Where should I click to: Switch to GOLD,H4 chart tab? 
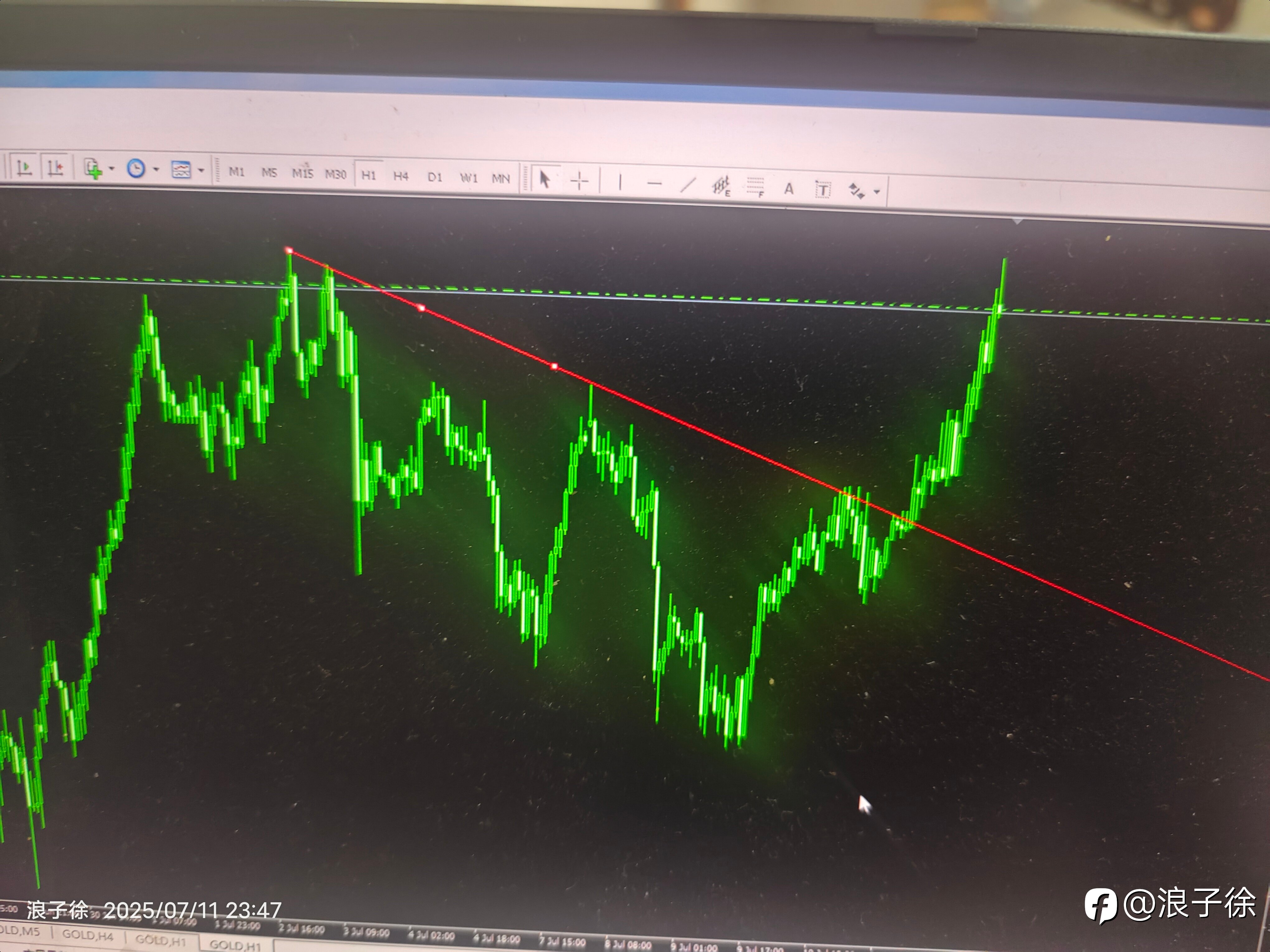(x=87, y=936)
